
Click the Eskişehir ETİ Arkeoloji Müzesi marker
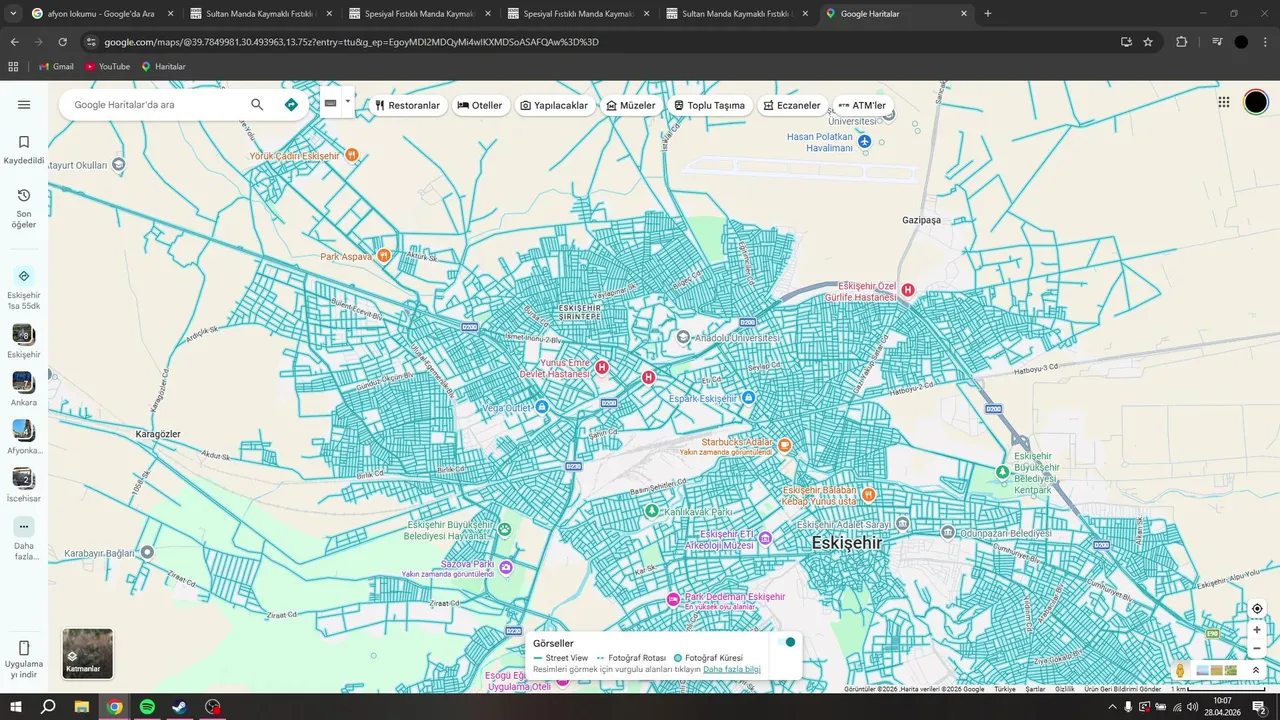[x=765, y=538]
